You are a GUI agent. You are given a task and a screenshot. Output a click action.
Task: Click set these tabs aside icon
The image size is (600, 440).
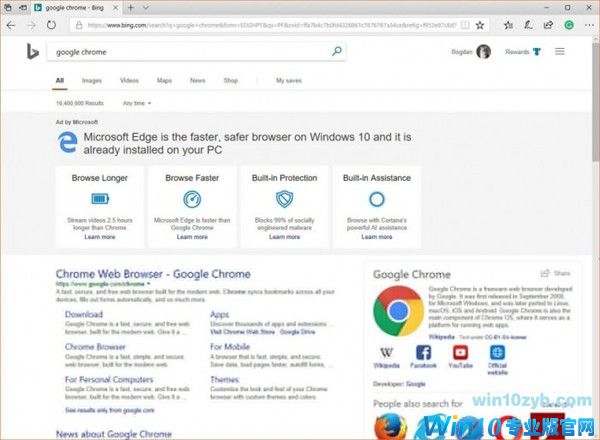(x=23, y=7)
